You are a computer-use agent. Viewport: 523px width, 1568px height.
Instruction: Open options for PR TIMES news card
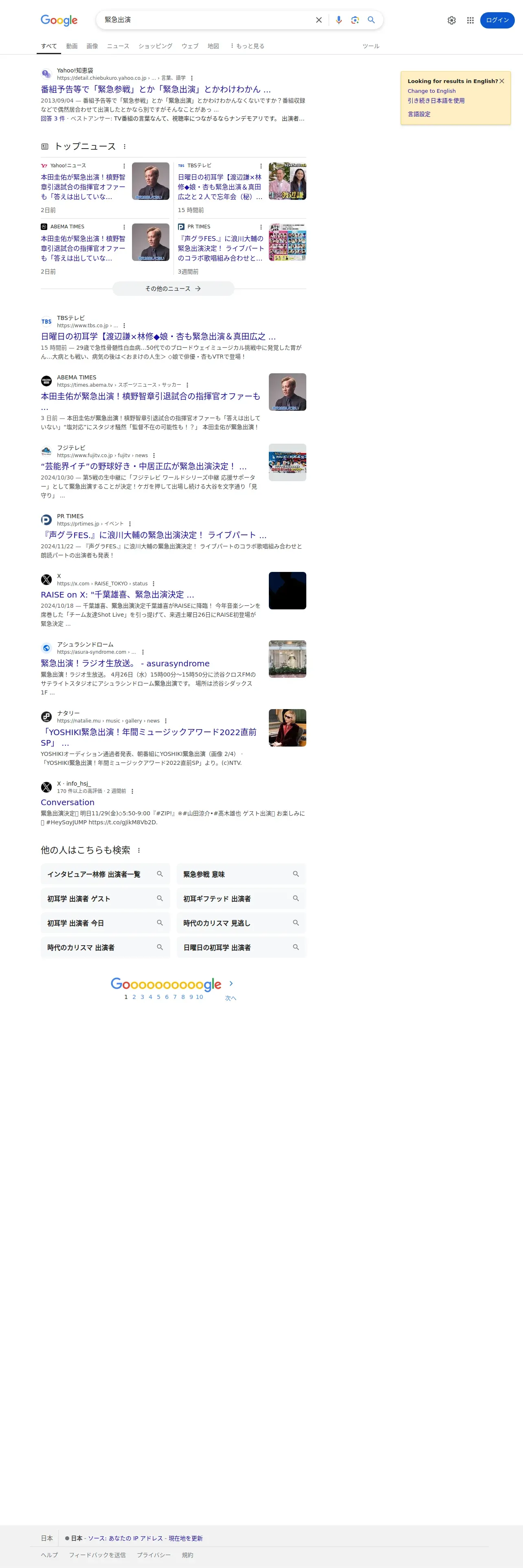pos(261,227)
